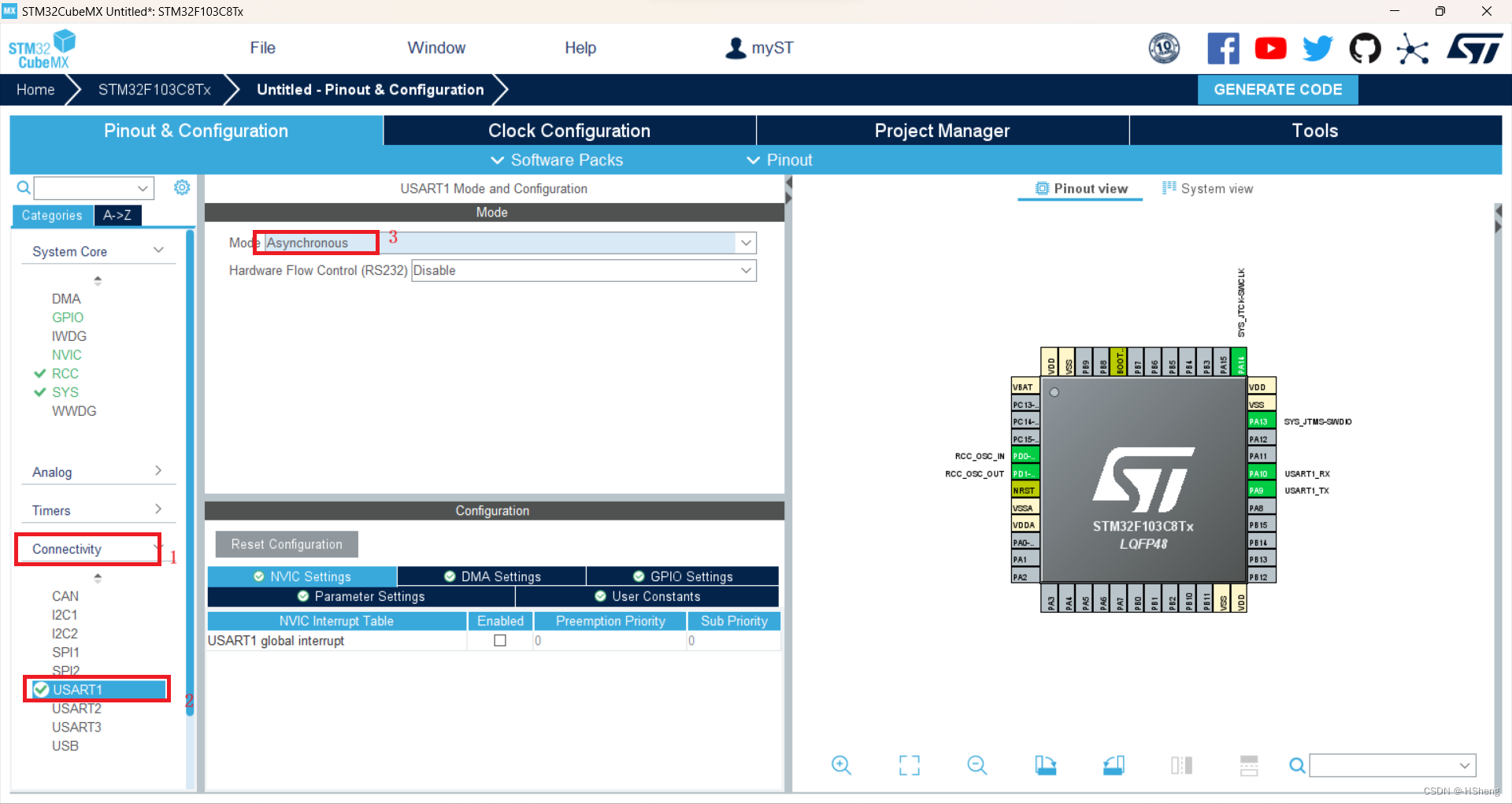Open the GitHub page icon
The width and height of the screenshot is (1512, 804).
point(1365,48)
